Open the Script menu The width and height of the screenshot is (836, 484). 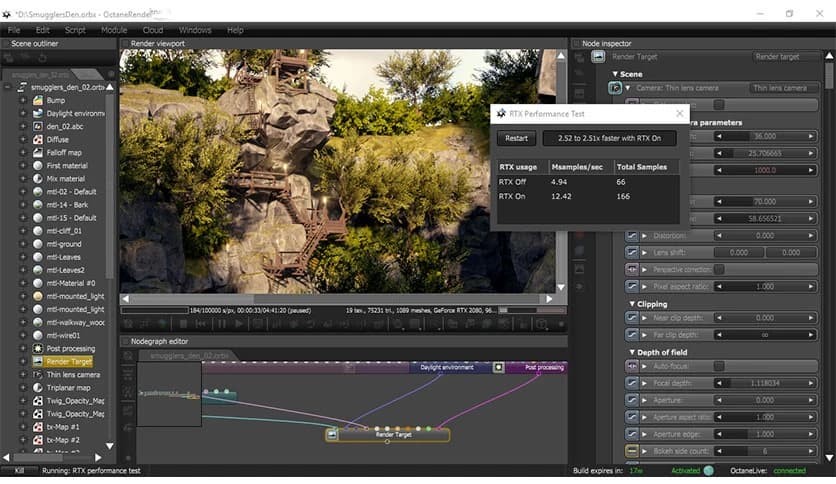point(75,30)
